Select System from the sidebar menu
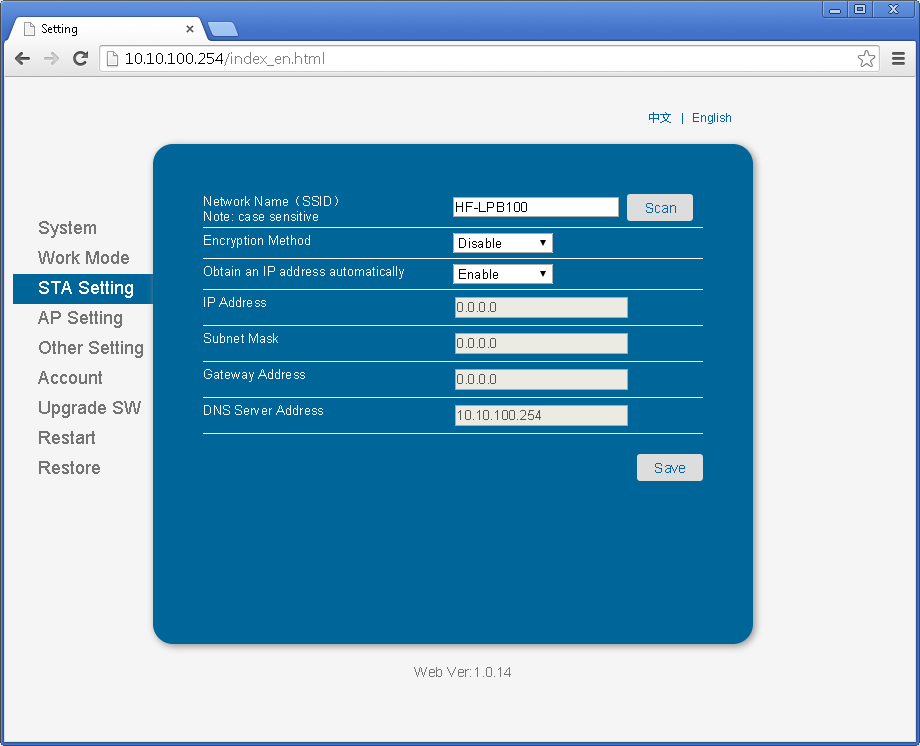Image resolution: width=920 pixels, height=746 pixels. click(67, 228)
